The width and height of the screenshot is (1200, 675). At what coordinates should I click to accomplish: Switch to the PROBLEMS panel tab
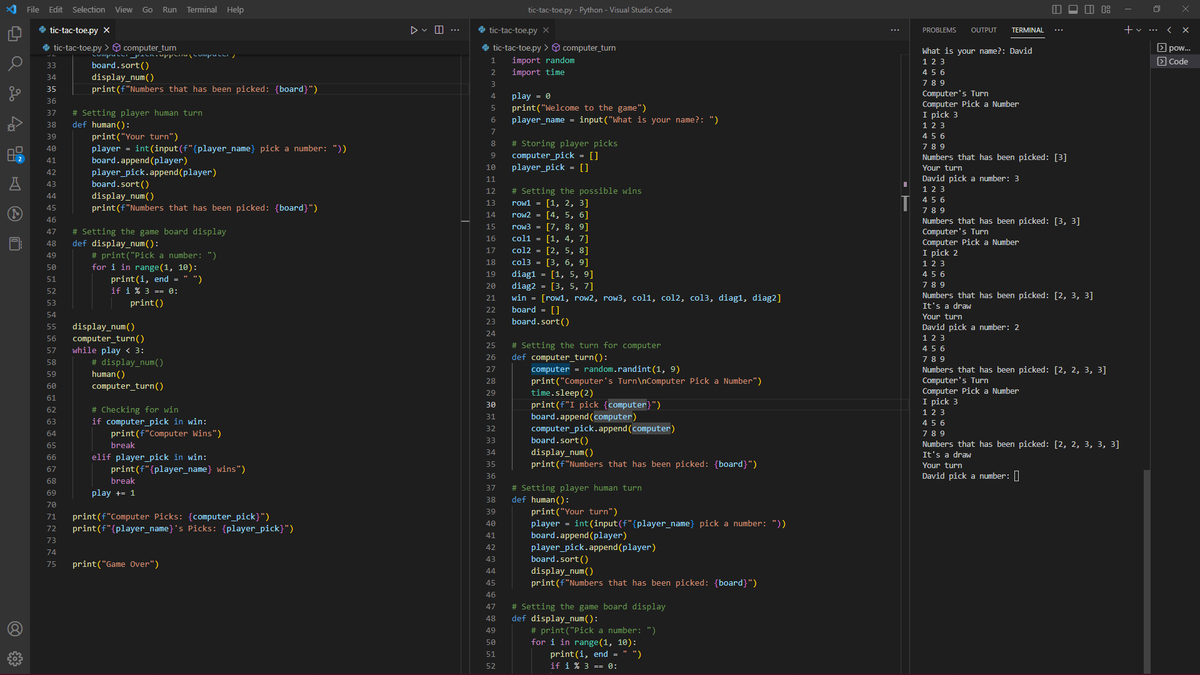(938, 30)
